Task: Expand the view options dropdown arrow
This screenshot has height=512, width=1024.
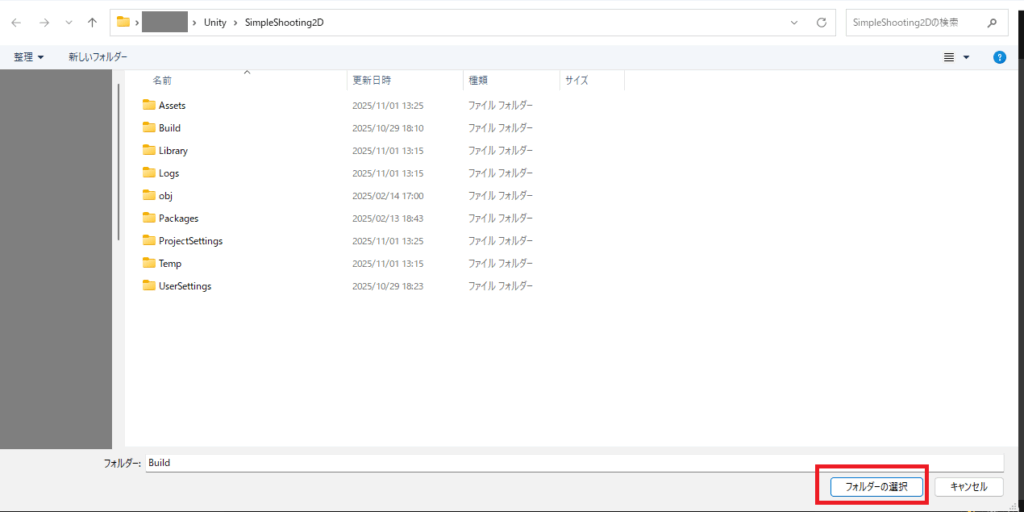Action: point(966,57)
